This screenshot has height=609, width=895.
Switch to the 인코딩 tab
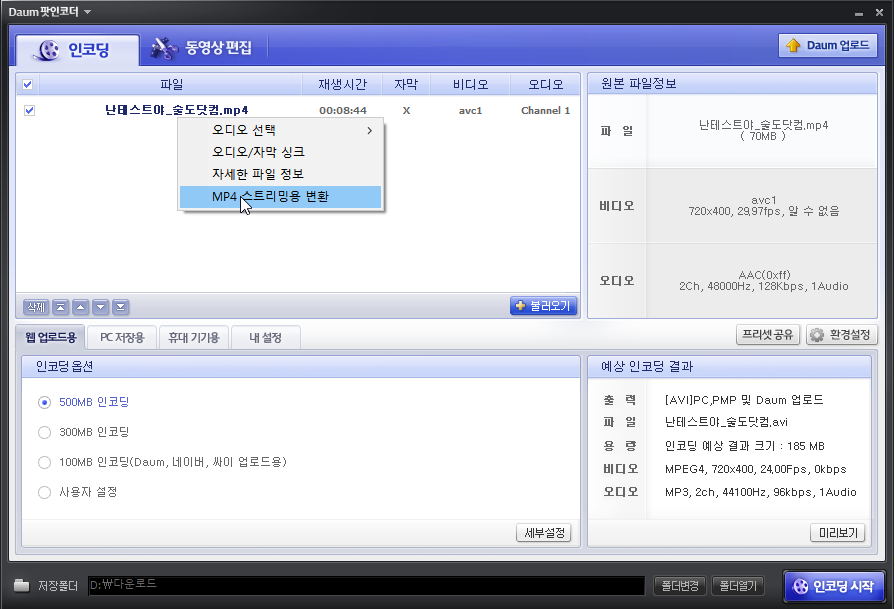click(77, 50)
